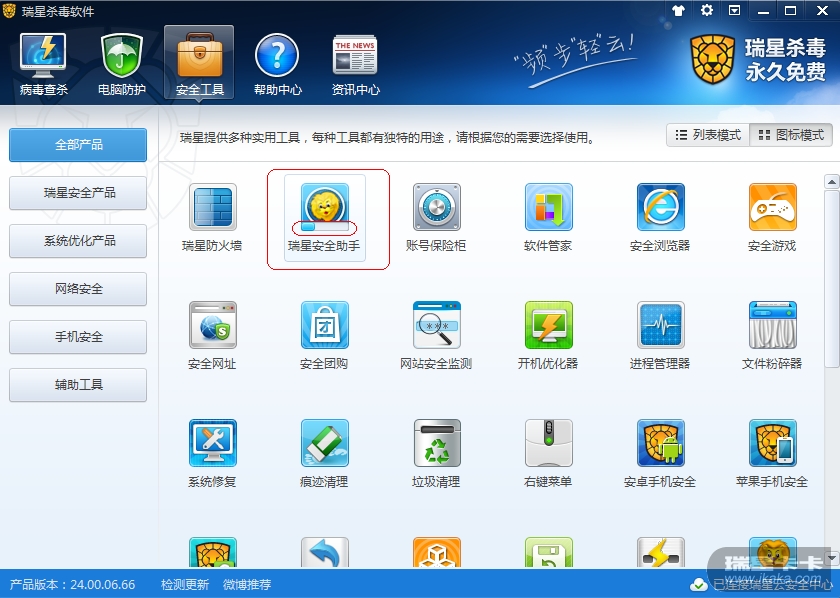Choose the 网络安全 category
This screenshot has width=840, height=598.
(x=78, y=289)
